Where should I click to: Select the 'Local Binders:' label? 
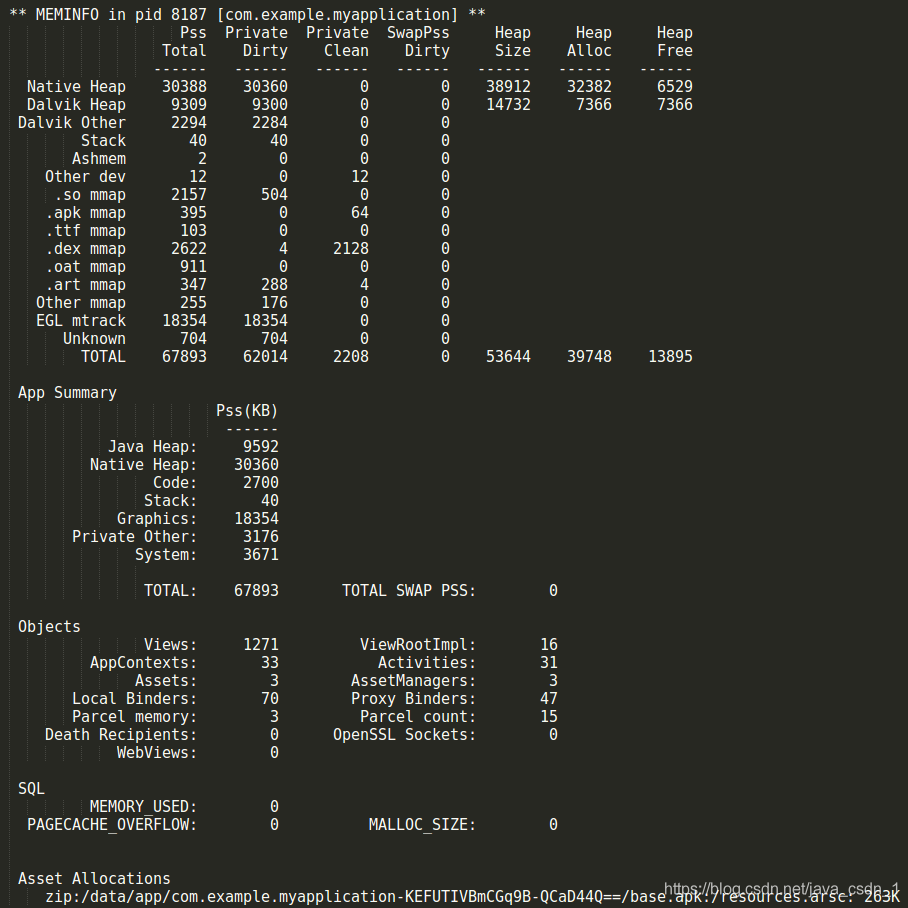(135, 699)
